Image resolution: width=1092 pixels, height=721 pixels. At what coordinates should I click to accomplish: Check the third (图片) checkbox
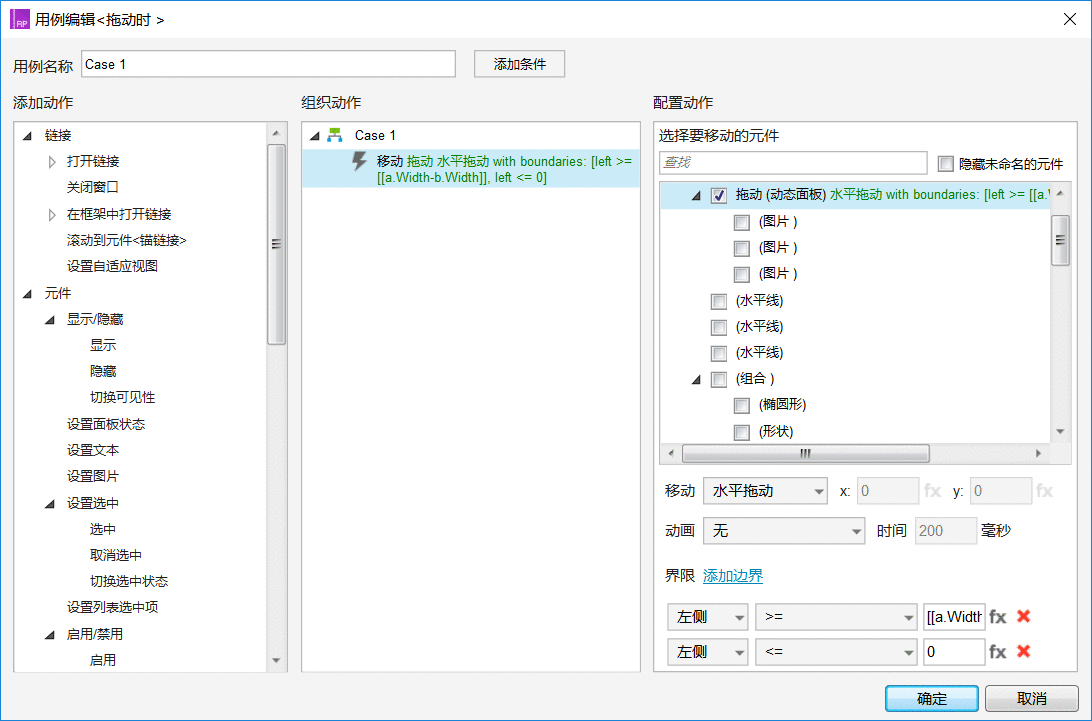coord(742,274)
